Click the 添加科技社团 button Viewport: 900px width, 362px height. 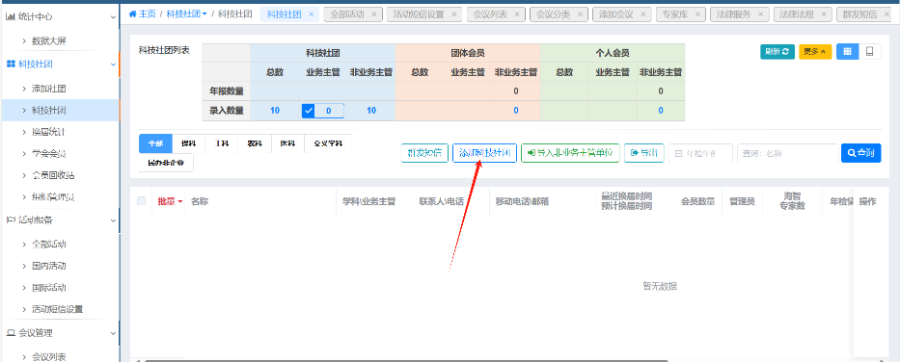[484, 153]
